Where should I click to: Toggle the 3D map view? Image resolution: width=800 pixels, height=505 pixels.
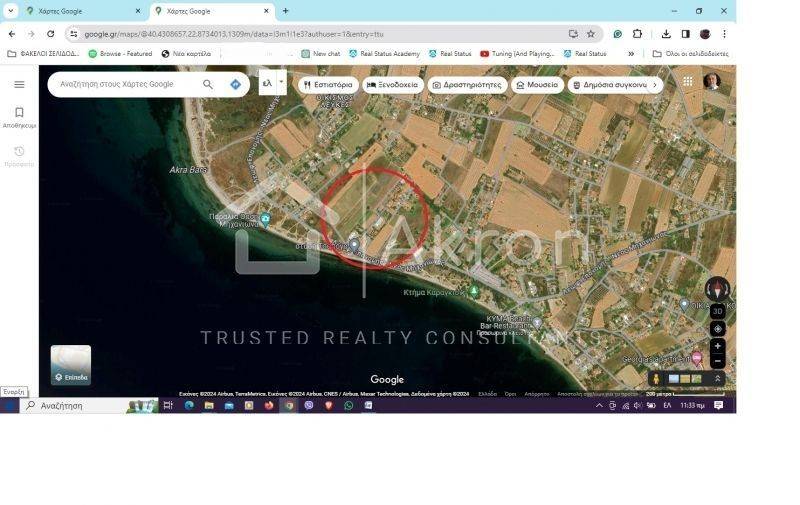717,311
